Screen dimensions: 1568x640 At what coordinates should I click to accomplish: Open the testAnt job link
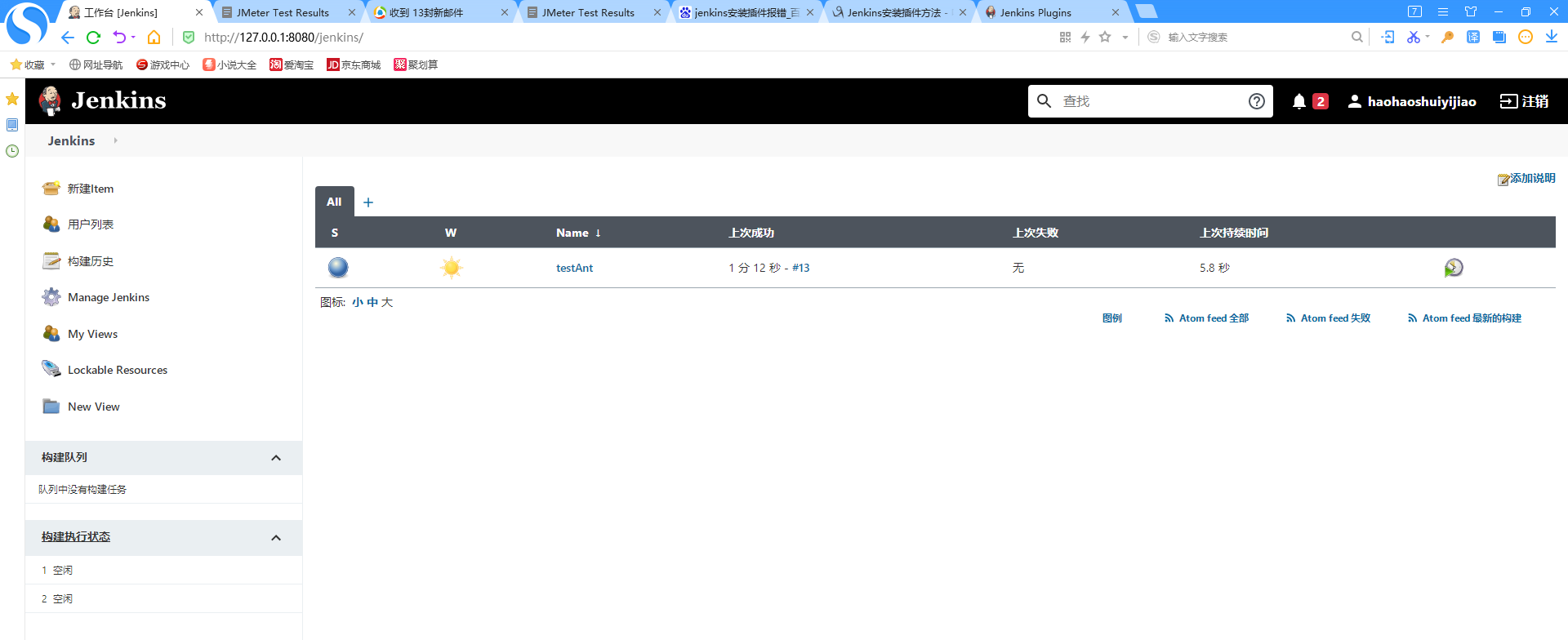(574, 268)
